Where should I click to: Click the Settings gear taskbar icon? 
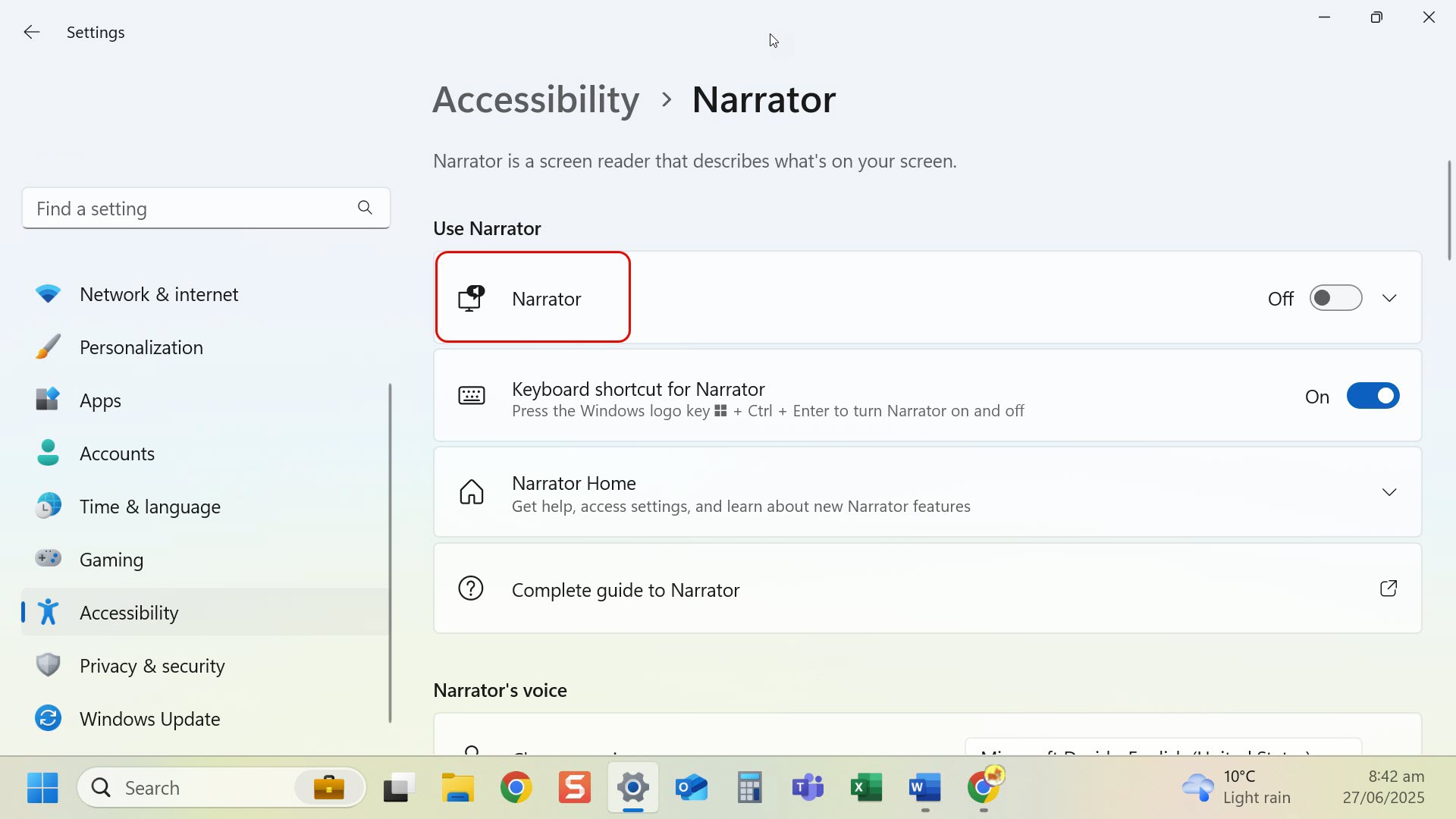(x=633, y=788)
